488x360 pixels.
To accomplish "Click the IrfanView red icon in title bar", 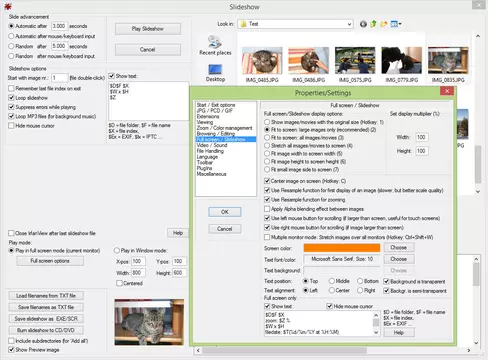I will (x=8, y=6).
